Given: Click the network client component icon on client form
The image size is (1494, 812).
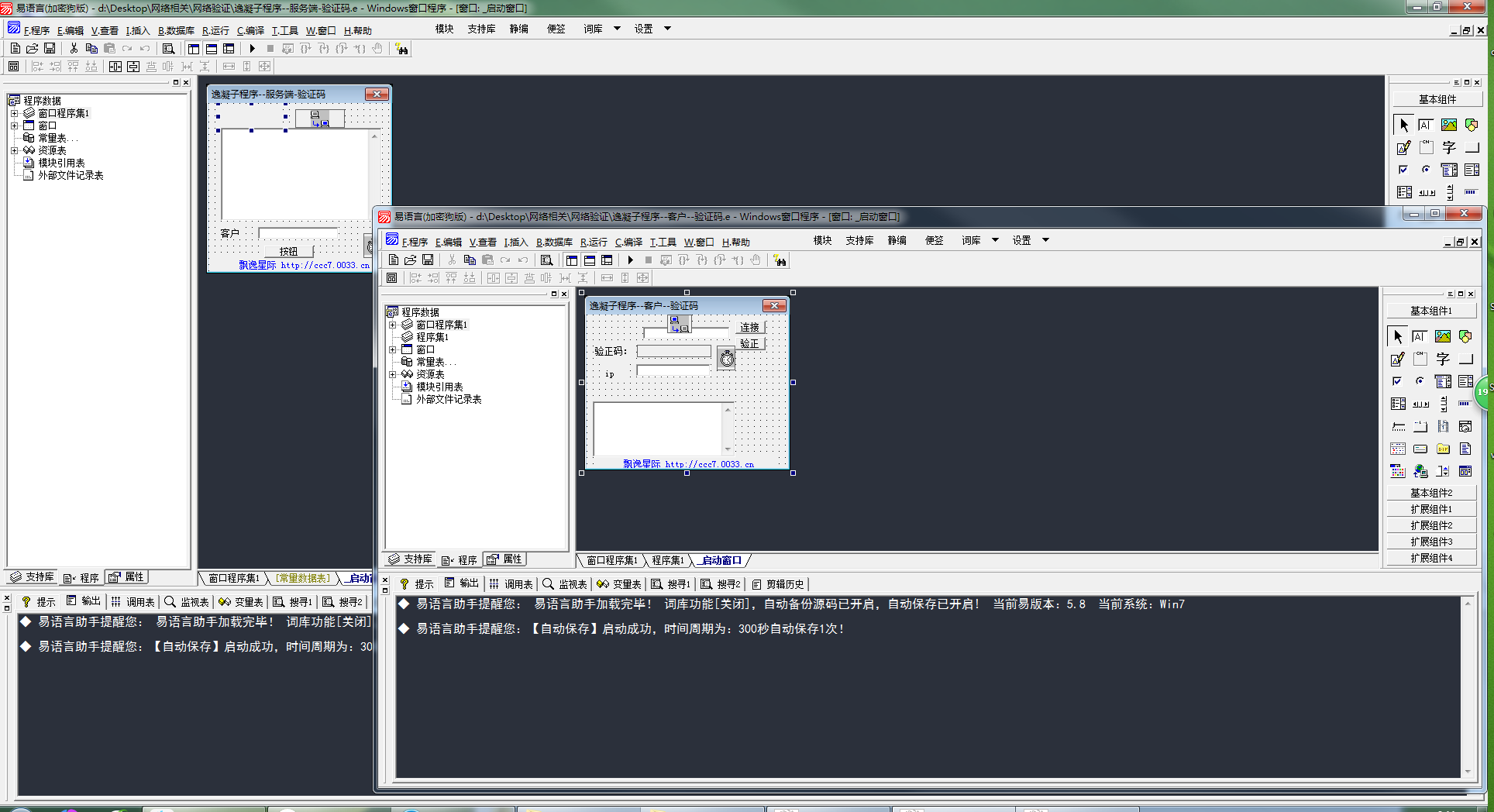Looking at the screenshot, I should (679, 324).
